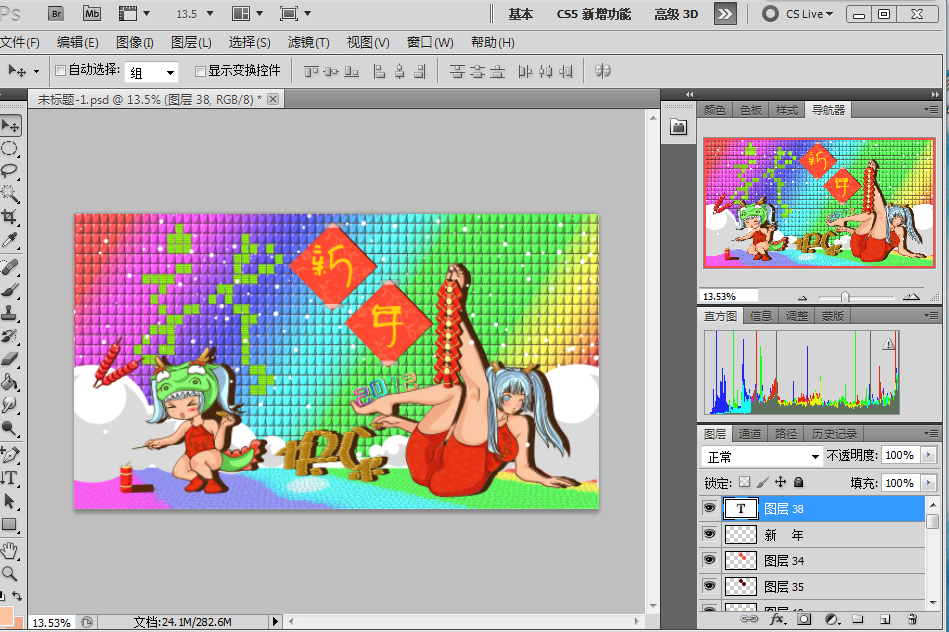Open the 图像(I) menu
Screen dimensions: 949x632
pos(134,42)
